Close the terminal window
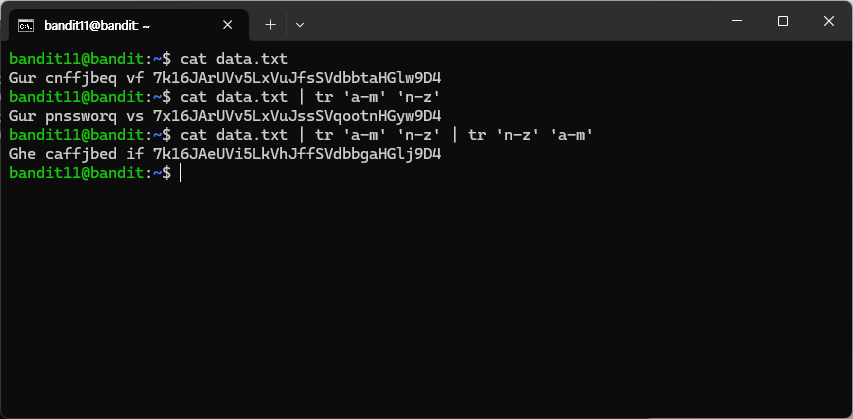The height and width of the screenshot is (419, 853). point(829,21)
